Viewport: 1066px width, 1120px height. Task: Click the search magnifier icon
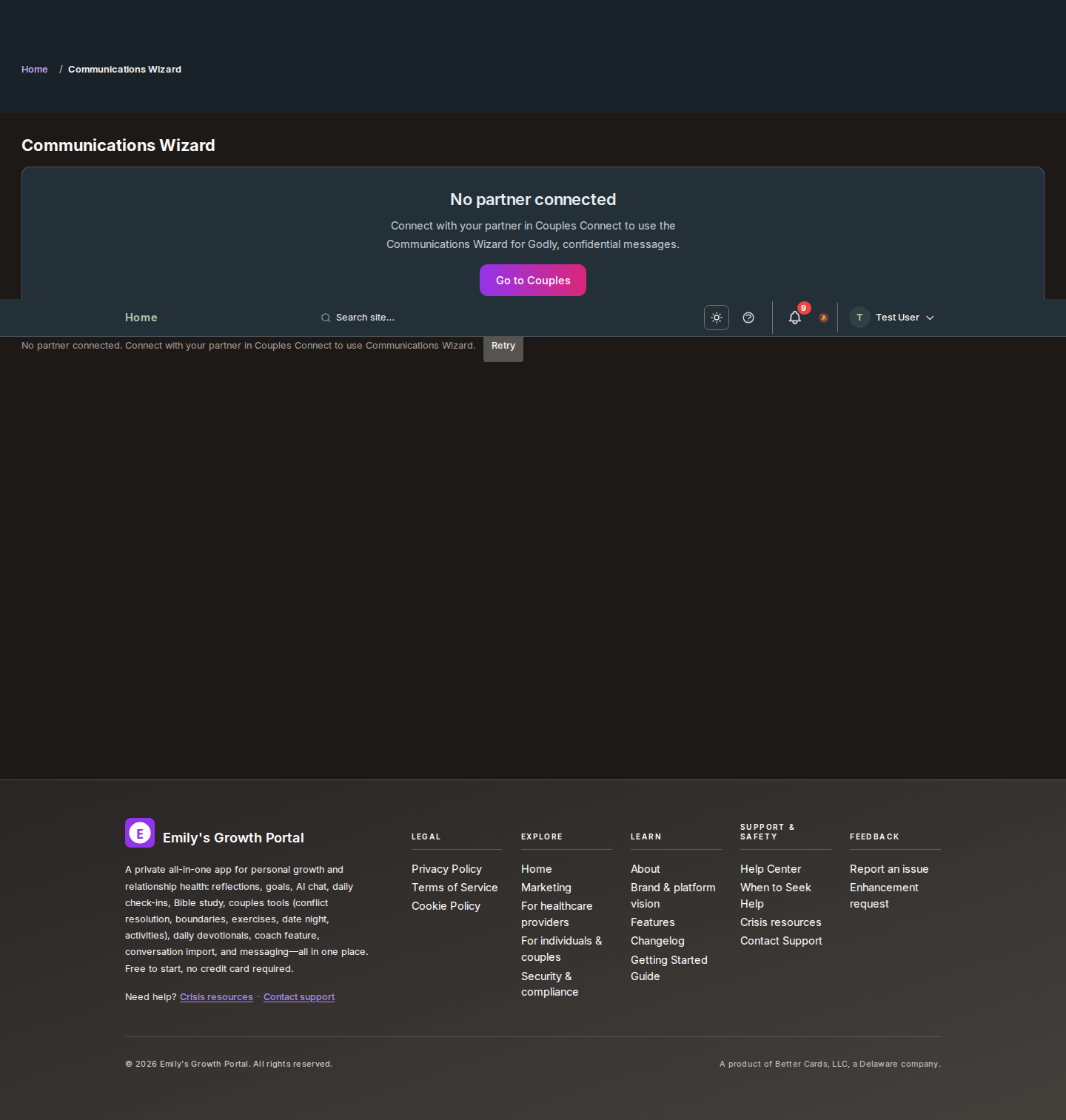(326, 318)
